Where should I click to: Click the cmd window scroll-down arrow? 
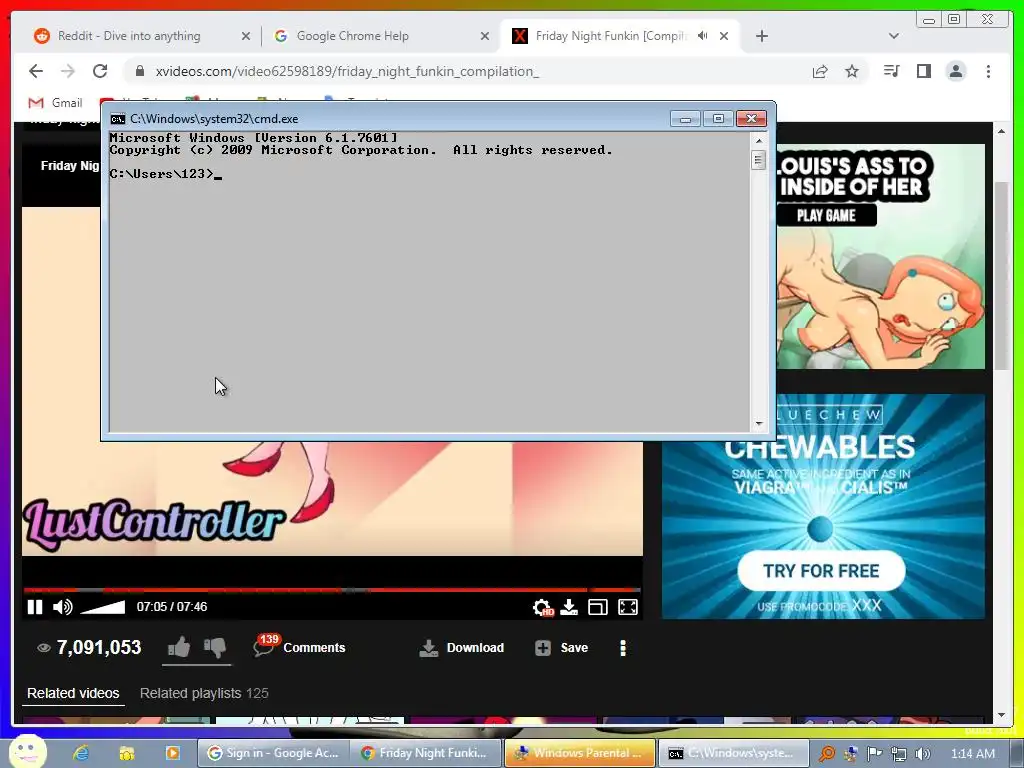(758, 424)
